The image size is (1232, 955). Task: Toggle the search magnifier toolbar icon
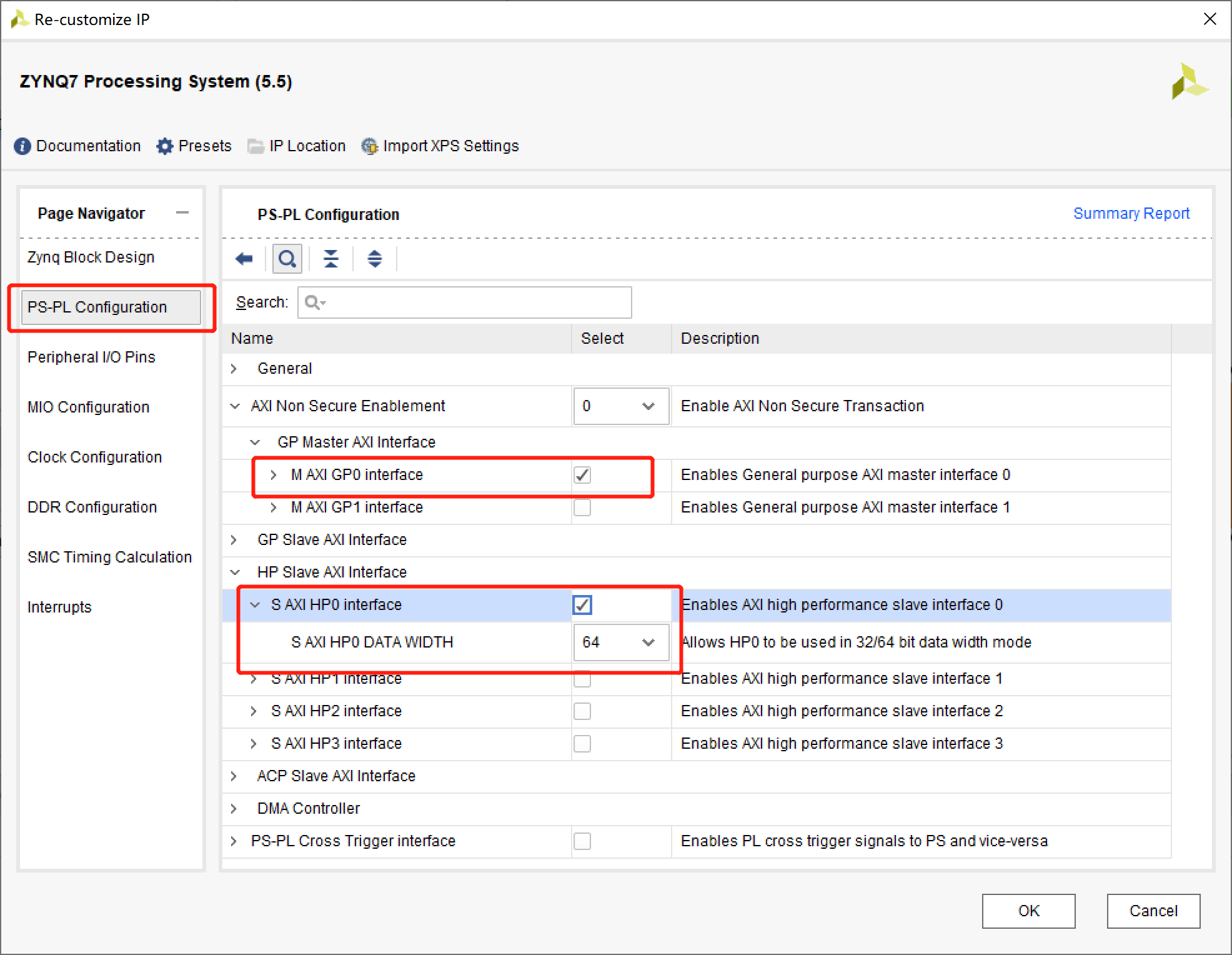pos(287,259)
